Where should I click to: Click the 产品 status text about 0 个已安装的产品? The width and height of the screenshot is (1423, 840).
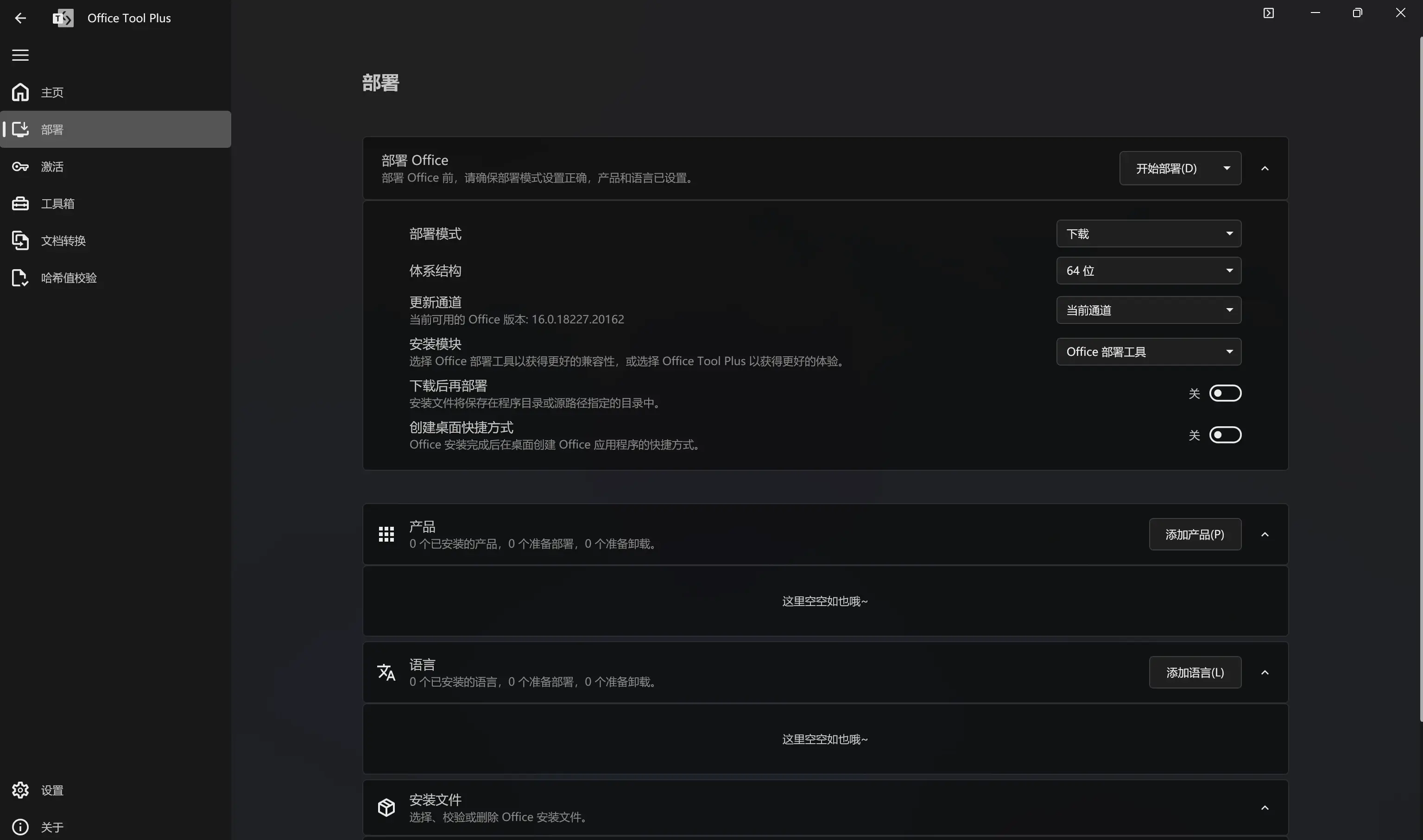click(x=534, y=544)
